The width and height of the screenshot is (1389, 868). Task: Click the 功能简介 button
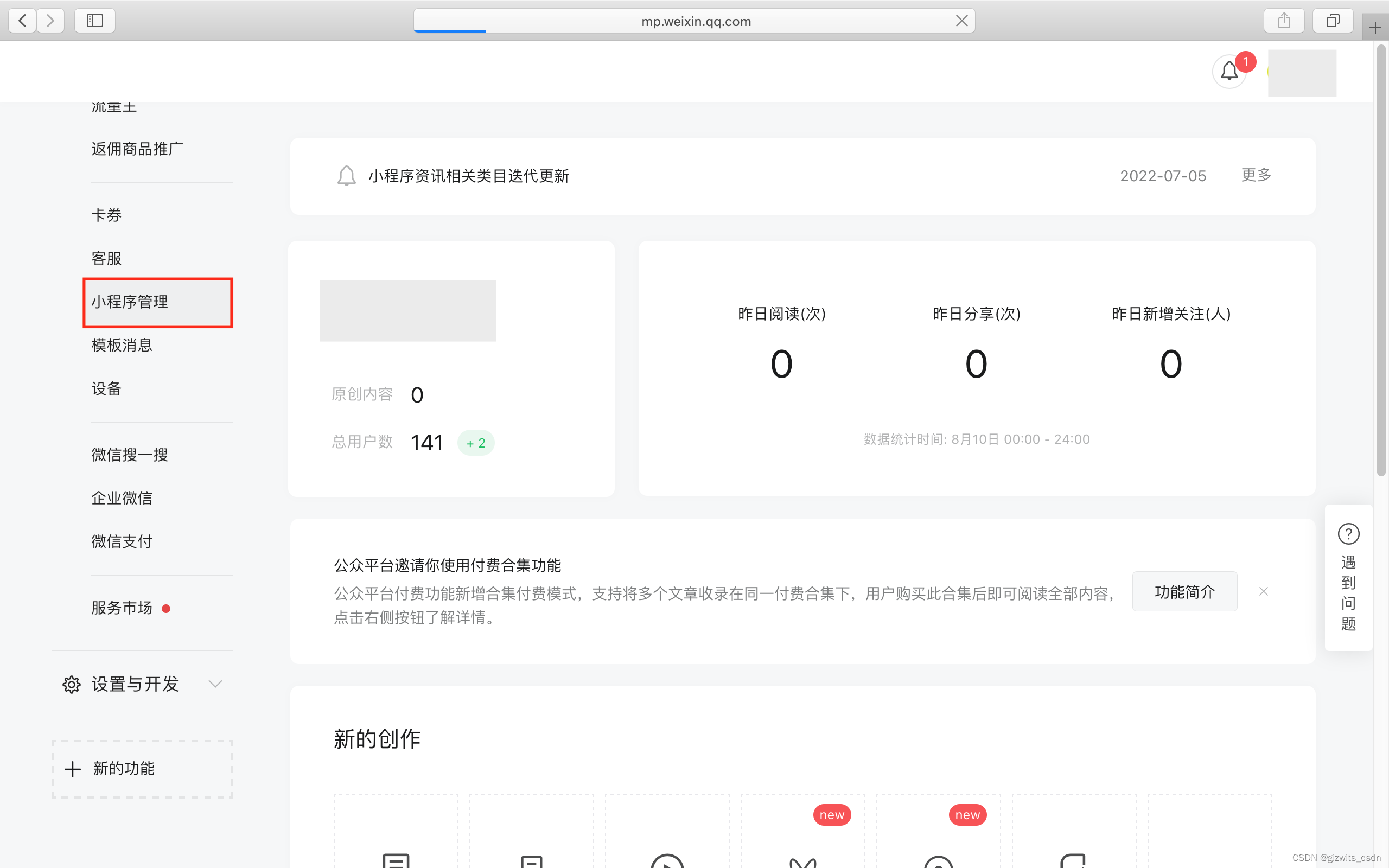(1184, 591)
